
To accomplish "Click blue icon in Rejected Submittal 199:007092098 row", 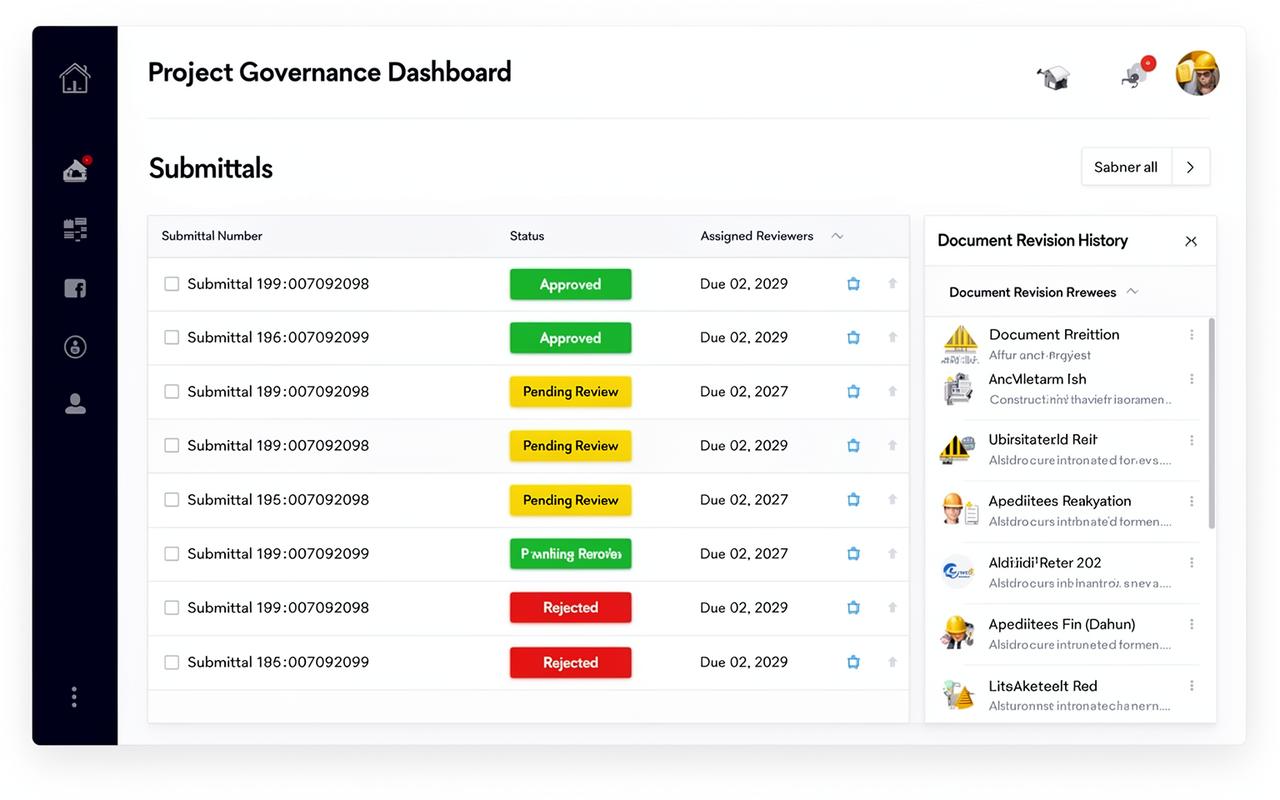I will pos(853,608).
